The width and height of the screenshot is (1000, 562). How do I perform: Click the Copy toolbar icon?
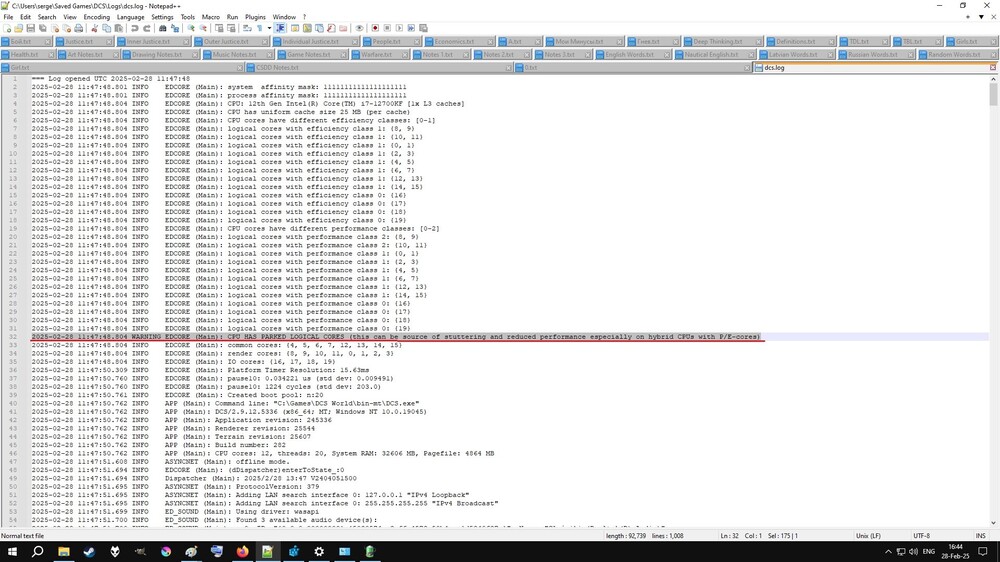click(107, 28)
